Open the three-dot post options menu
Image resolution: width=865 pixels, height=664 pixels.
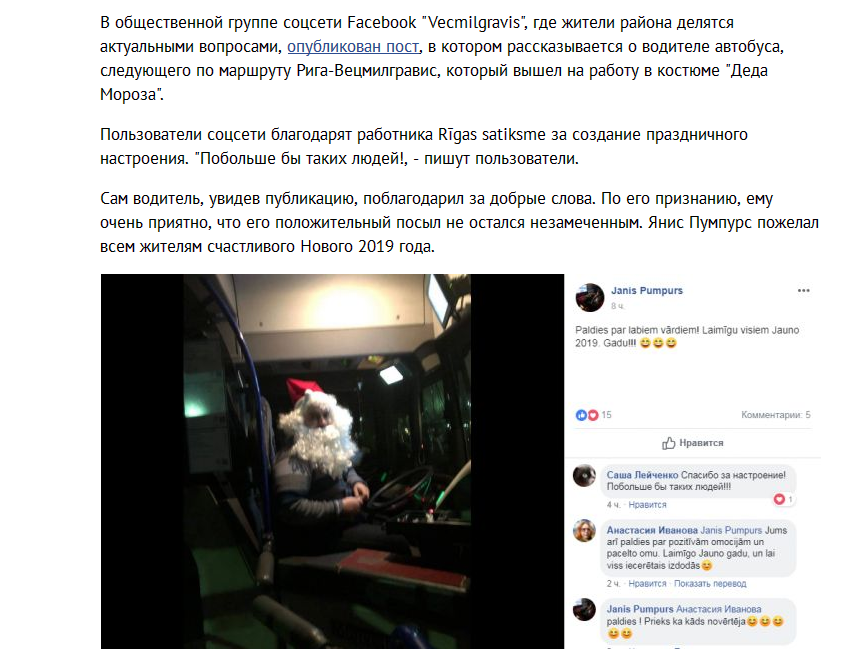coord(804,291)
